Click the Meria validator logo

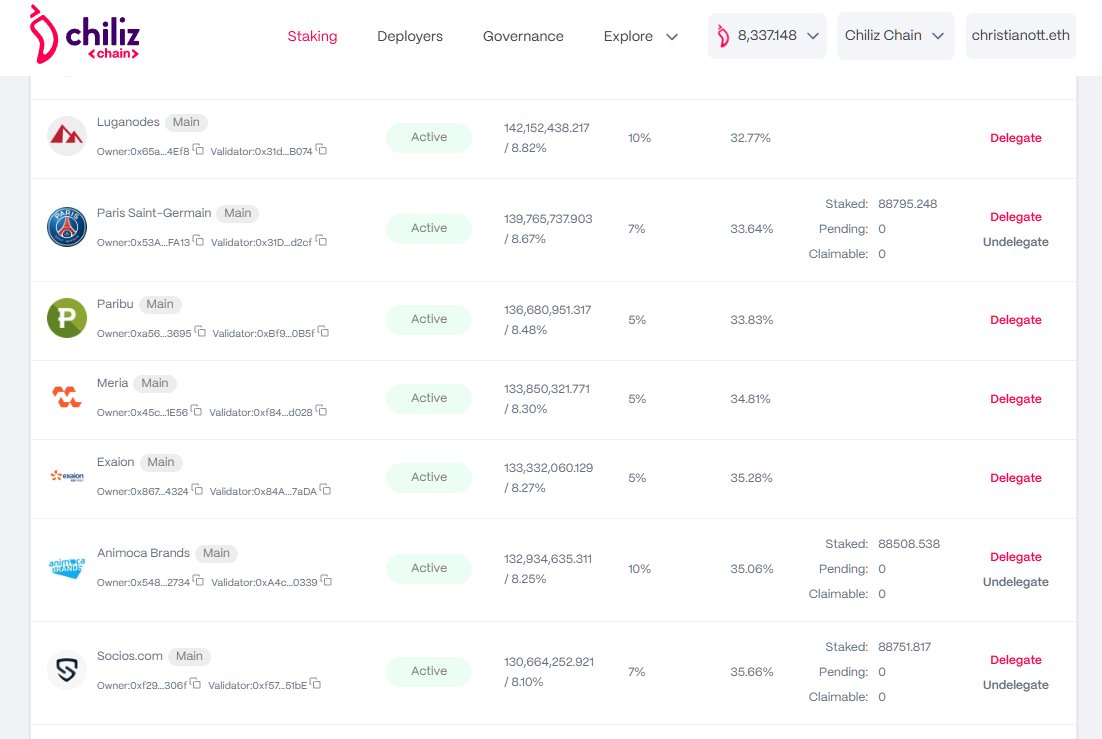coord(67,397)
